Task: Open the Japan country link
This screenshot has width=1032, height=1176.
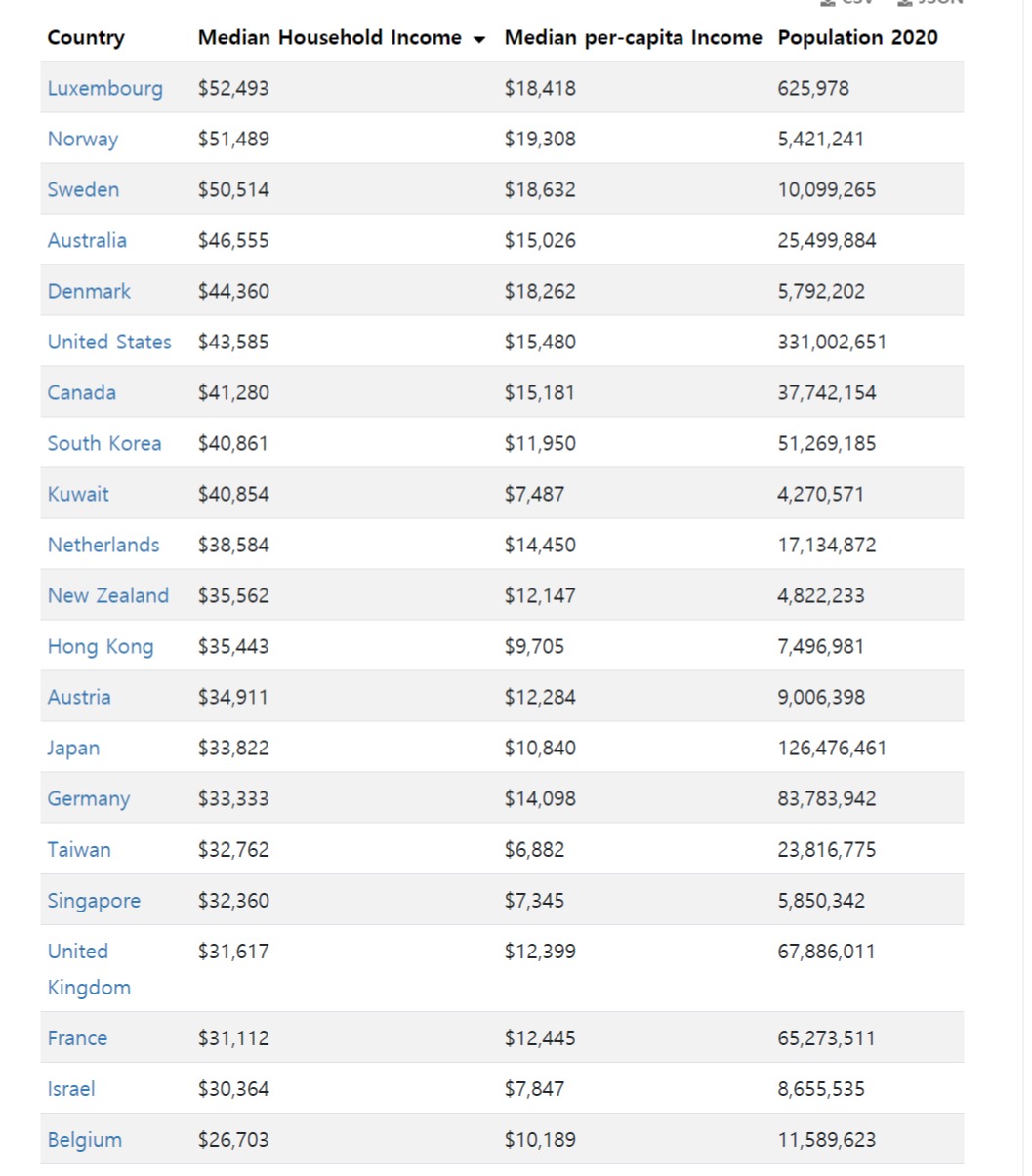Action: click(x=73, y=749)
